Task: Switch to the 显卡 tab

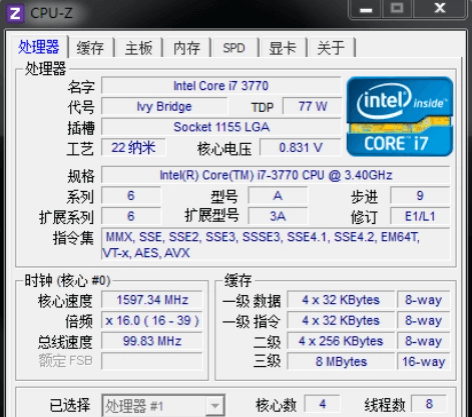Action: pyautogui.click(x=283, y=48)
